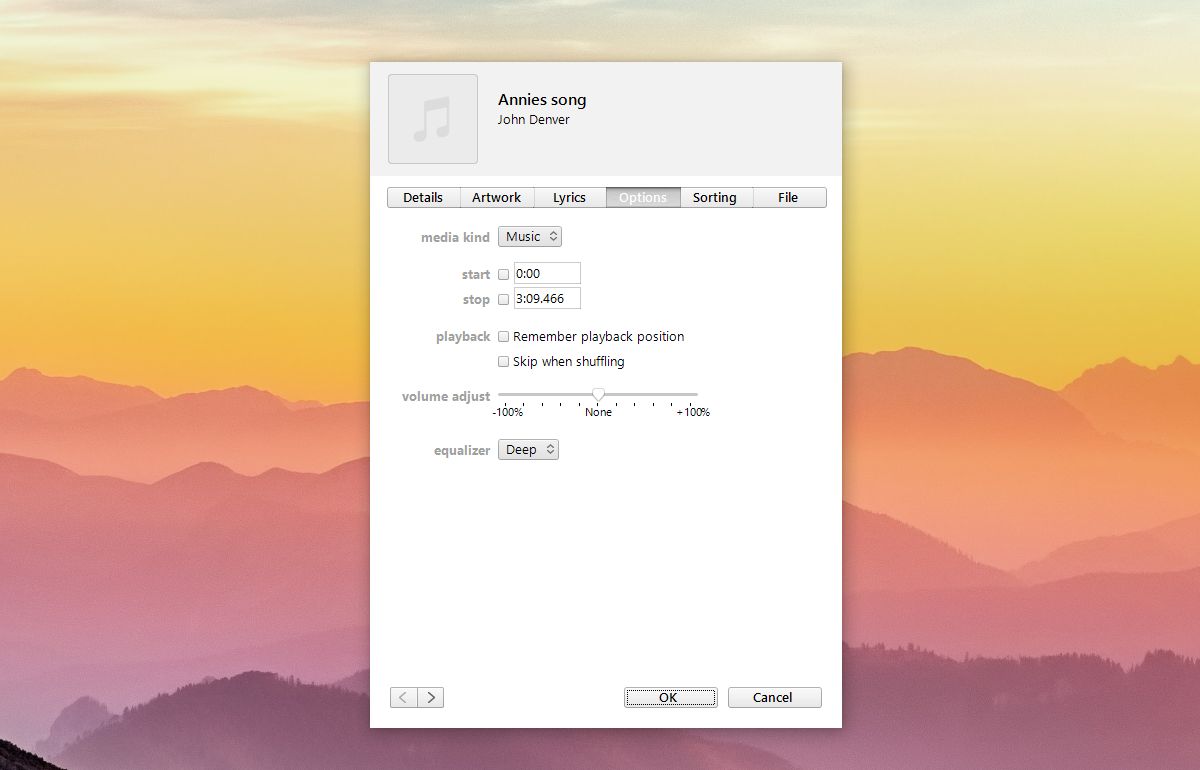
Task: Click the Cancel button
Action: pos(775,698)
